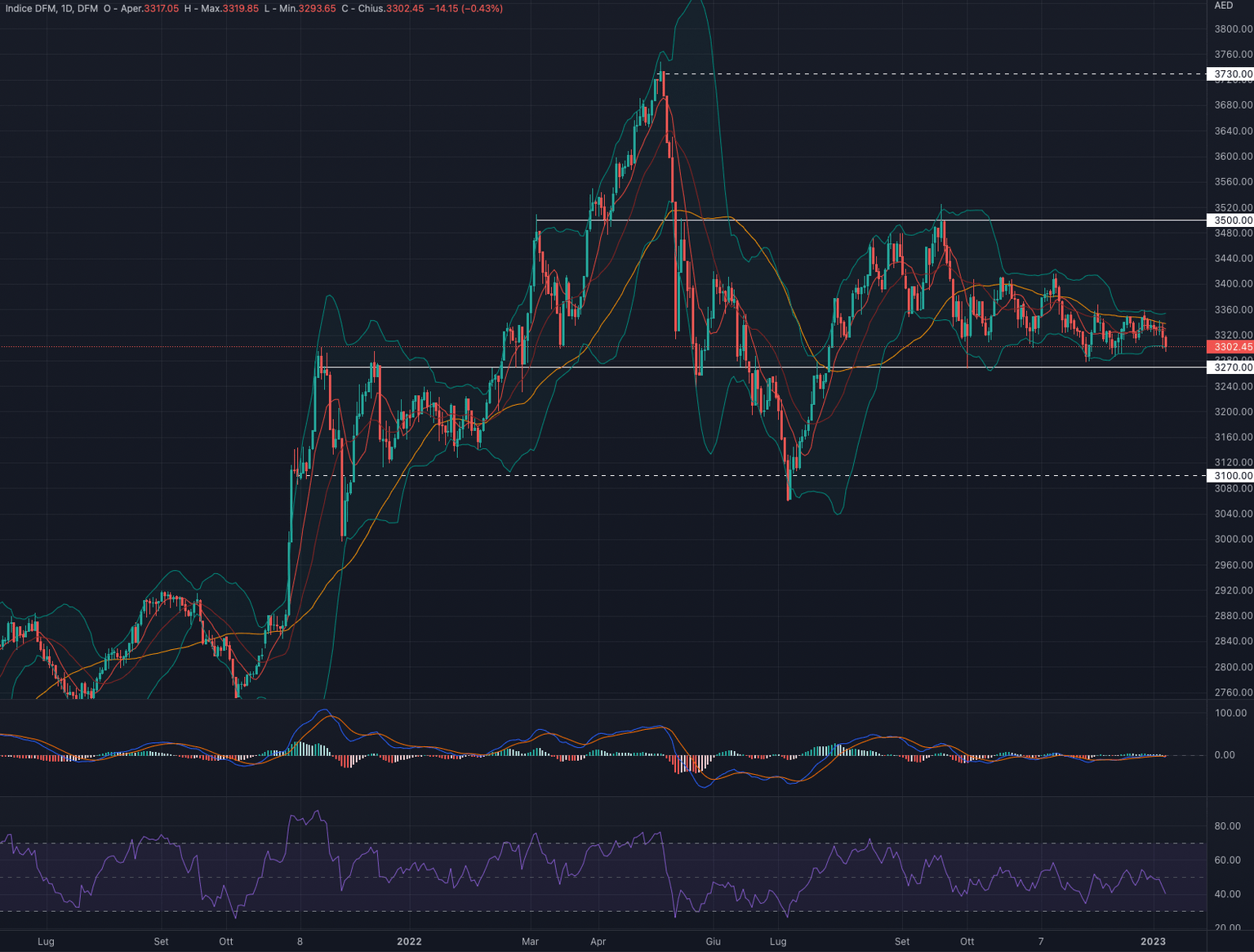This screenshot has width=1254, height=952.
Task: Click the 2880.00 price axis label
Action: coord(1233,616)
